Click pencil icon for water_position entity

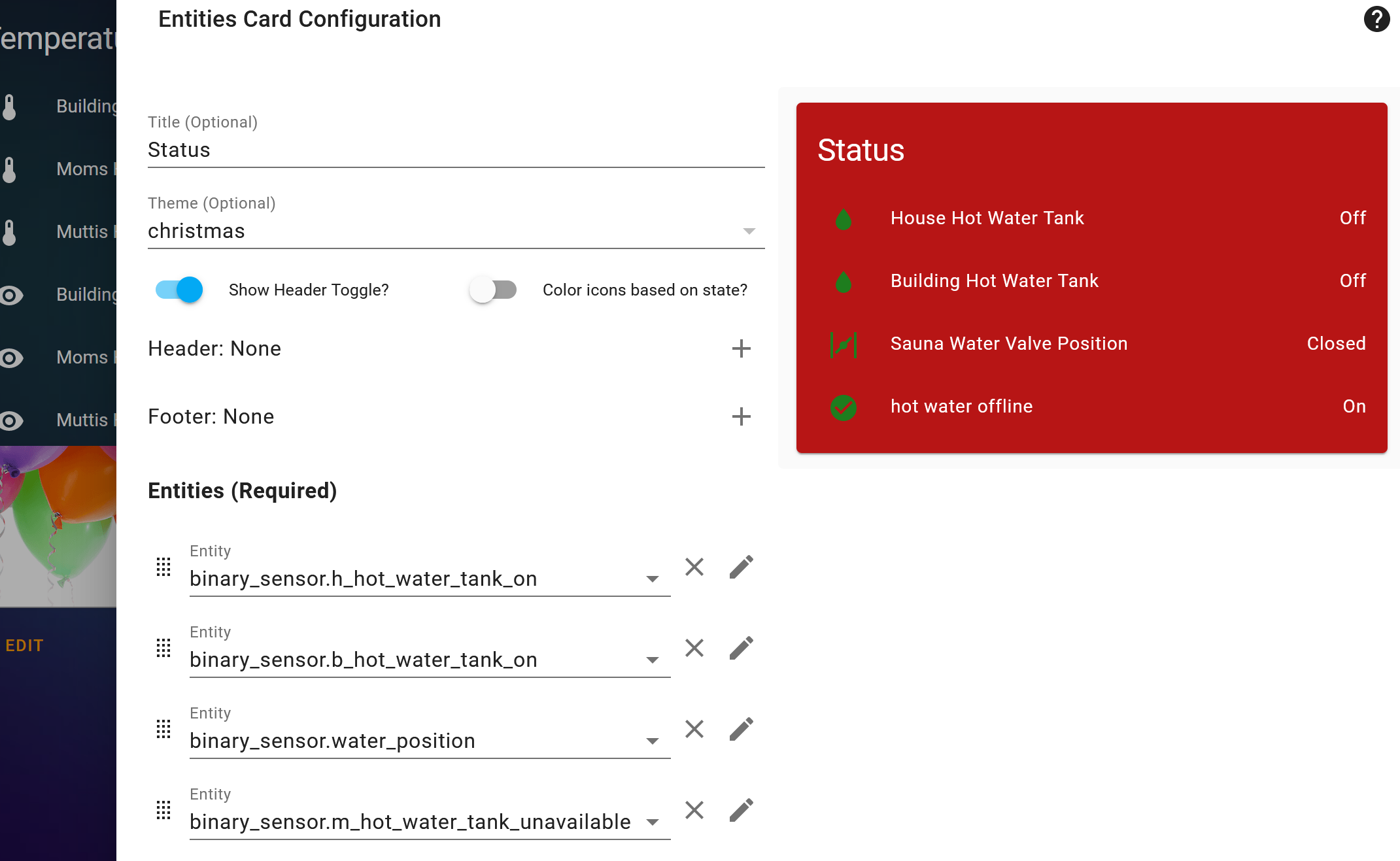(x=742, y=729)
